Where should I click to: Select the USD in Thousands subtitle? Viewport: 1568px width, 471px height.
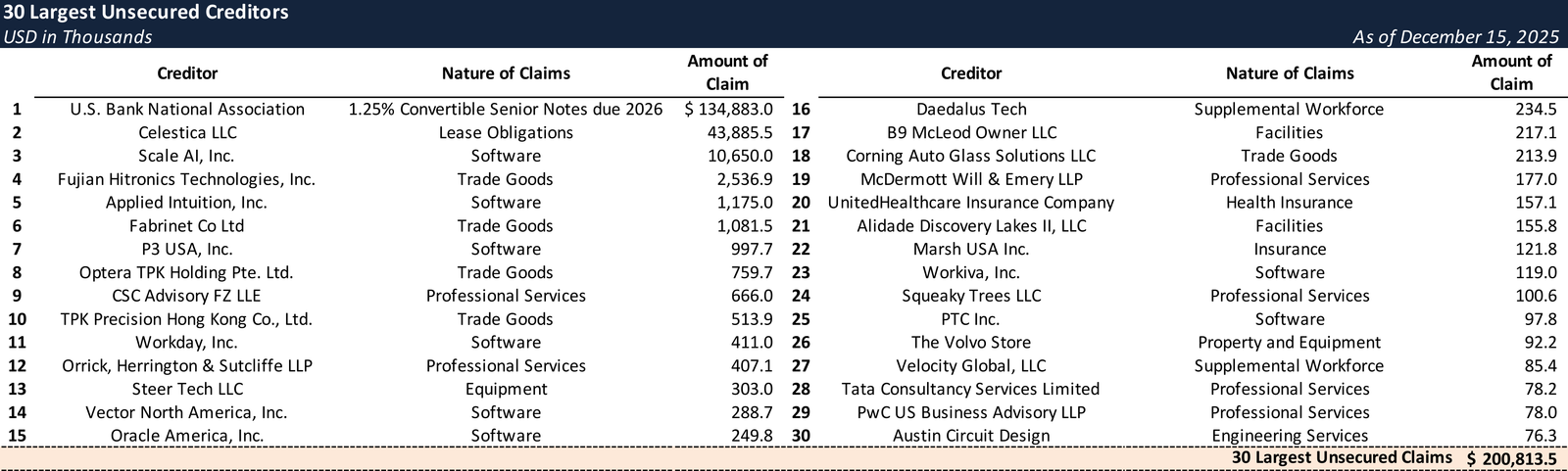(77, 37)
